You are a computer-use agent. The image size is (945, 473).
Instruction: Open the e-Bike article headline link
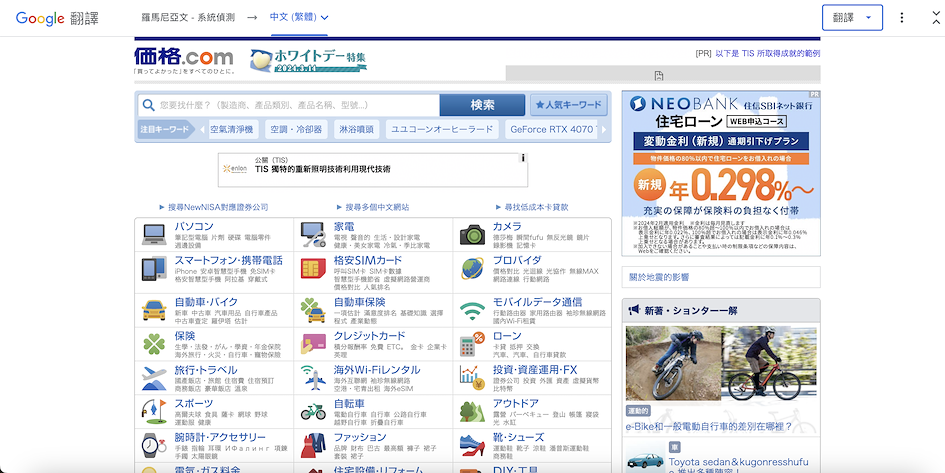tap(709, 427)
